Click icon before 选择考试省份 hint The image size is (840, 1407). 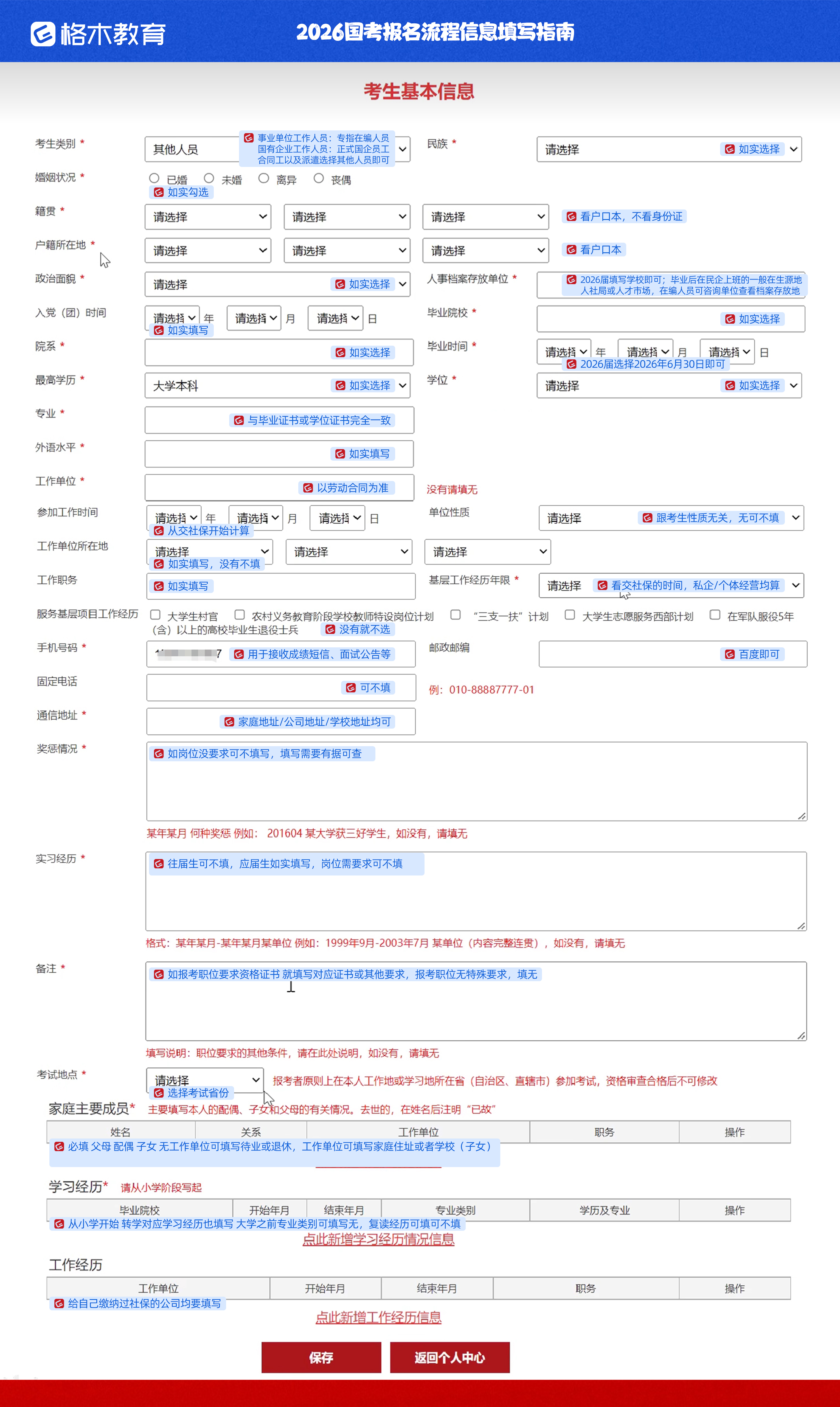[159, 1093]
